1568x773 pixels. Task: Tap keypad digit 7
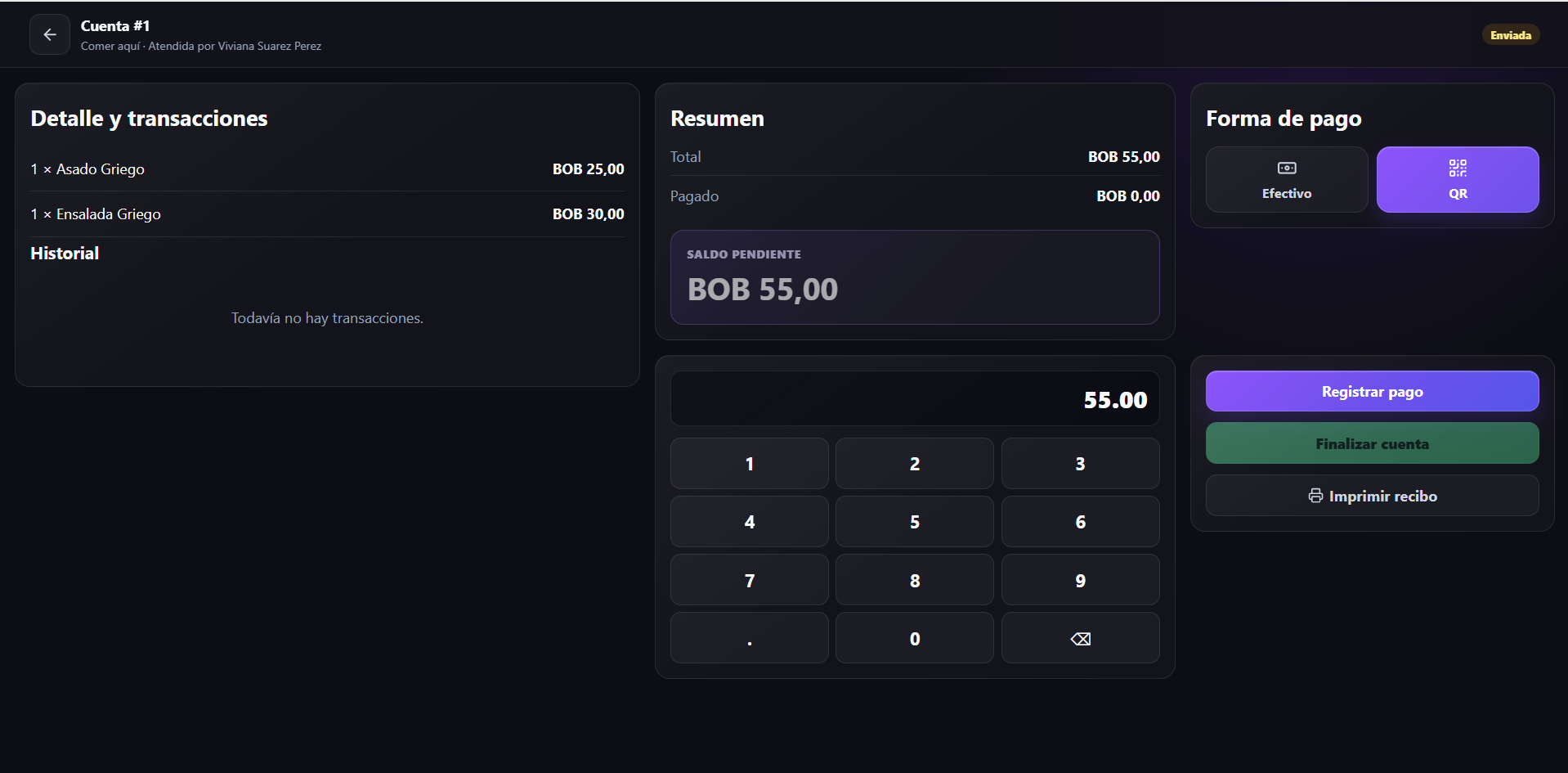(x=749, y=580)
